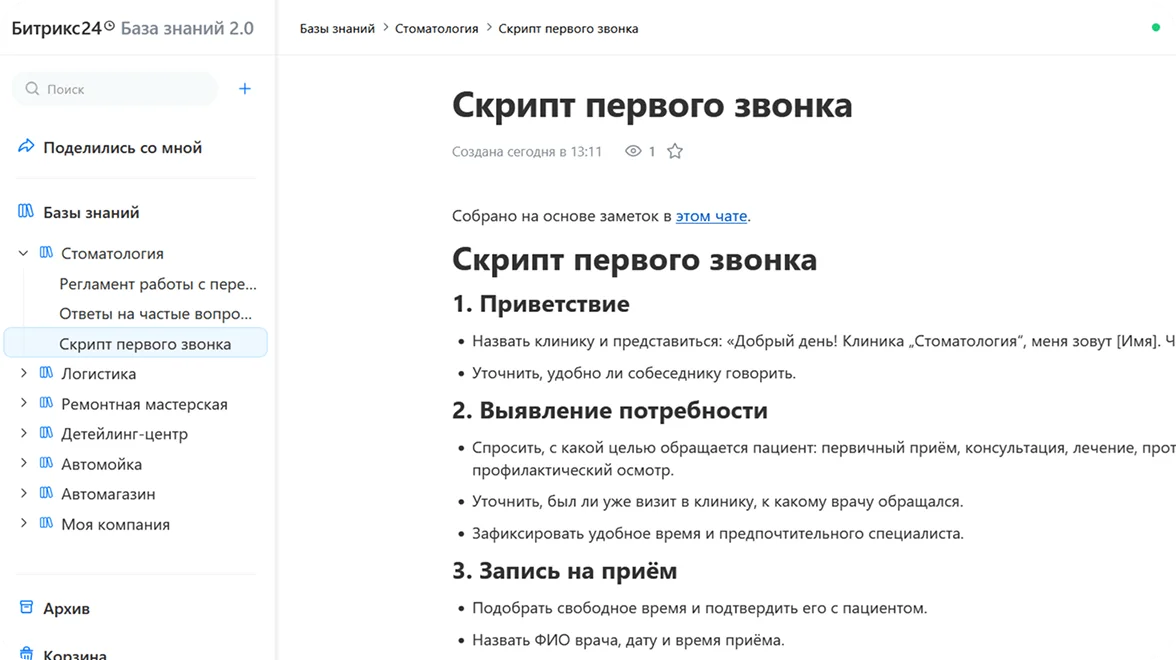Image resolution: width=1176 pixels, height=660 pixels.
Task: Click the 2. Выявление потребности heading
Action: [610, 410]
